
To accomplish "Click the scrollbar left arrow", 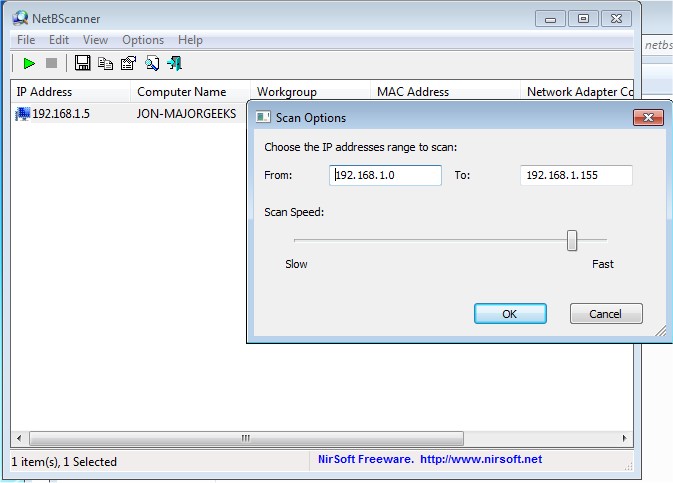I will tap(19, 438).
